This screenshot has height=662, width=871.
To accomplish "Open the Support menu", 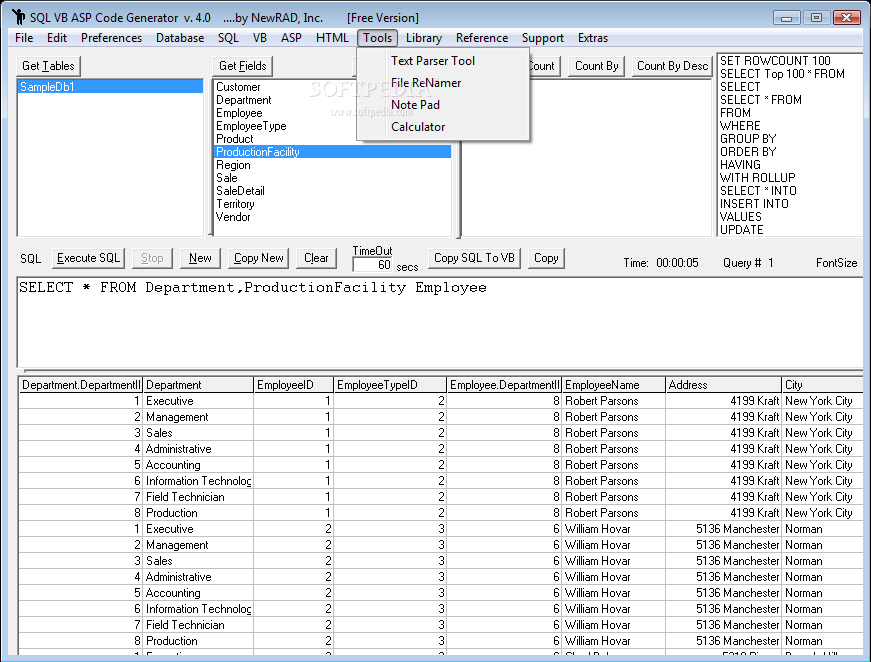I will coord(543,38).
